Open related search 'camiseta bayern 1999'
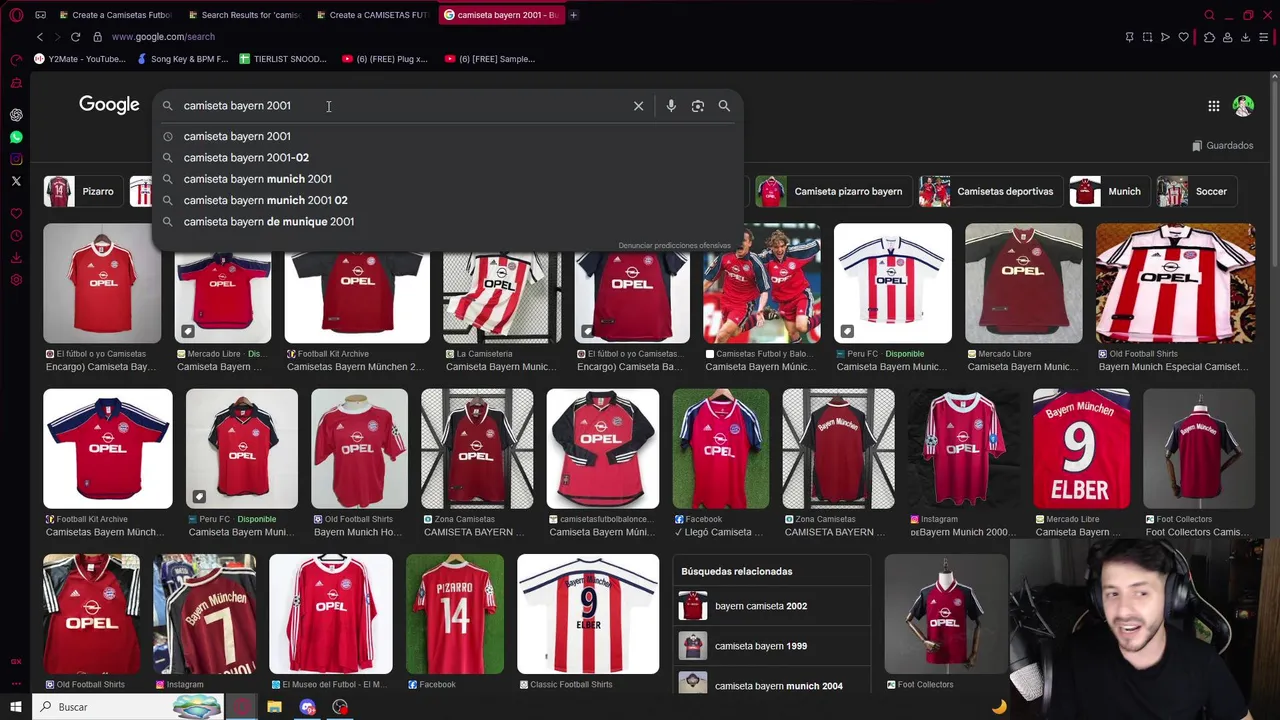 pyautogui.click(x=771, y=646)
